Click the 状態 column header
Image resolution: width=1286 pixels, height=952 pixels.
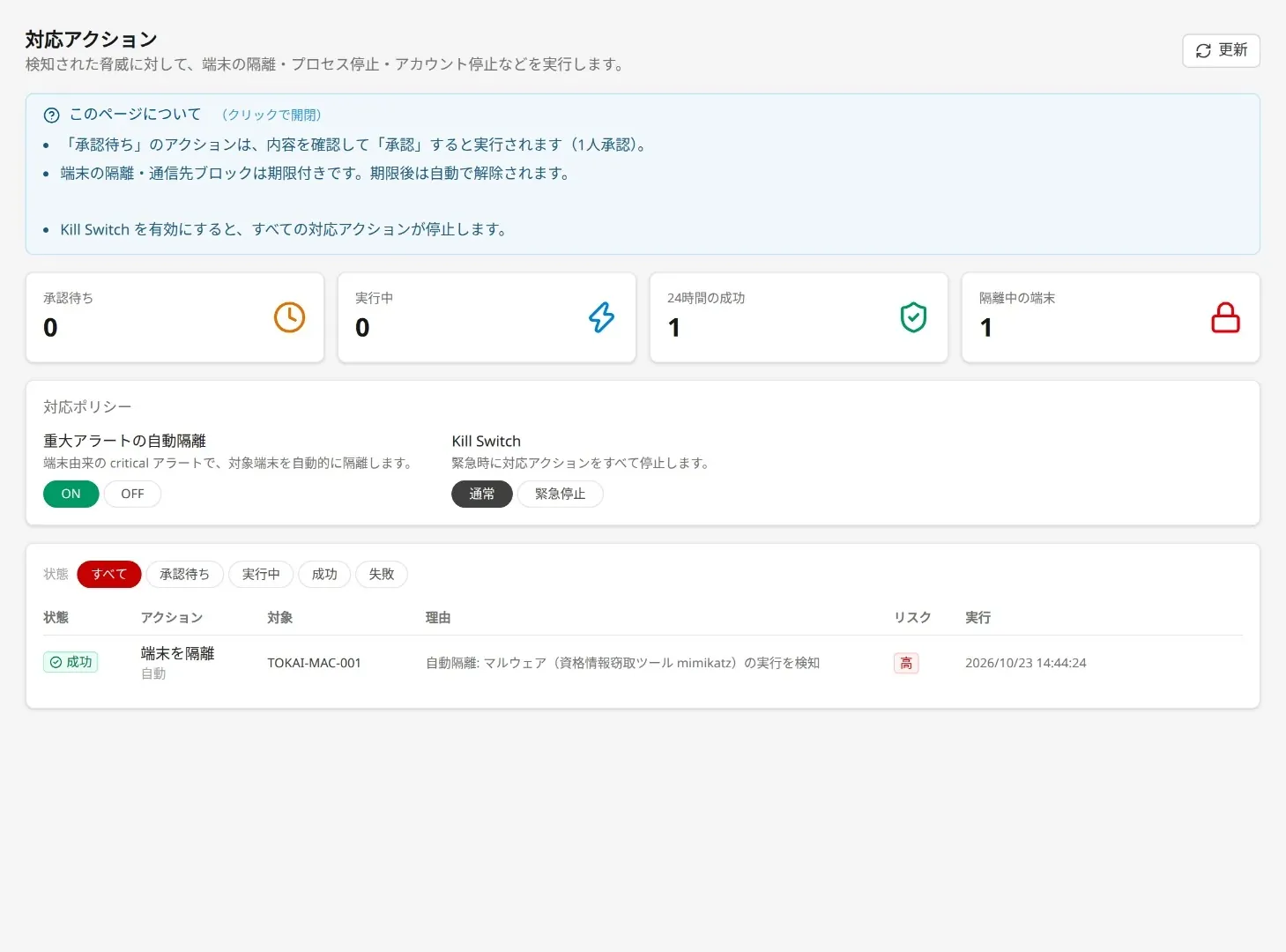click(56, 617)
